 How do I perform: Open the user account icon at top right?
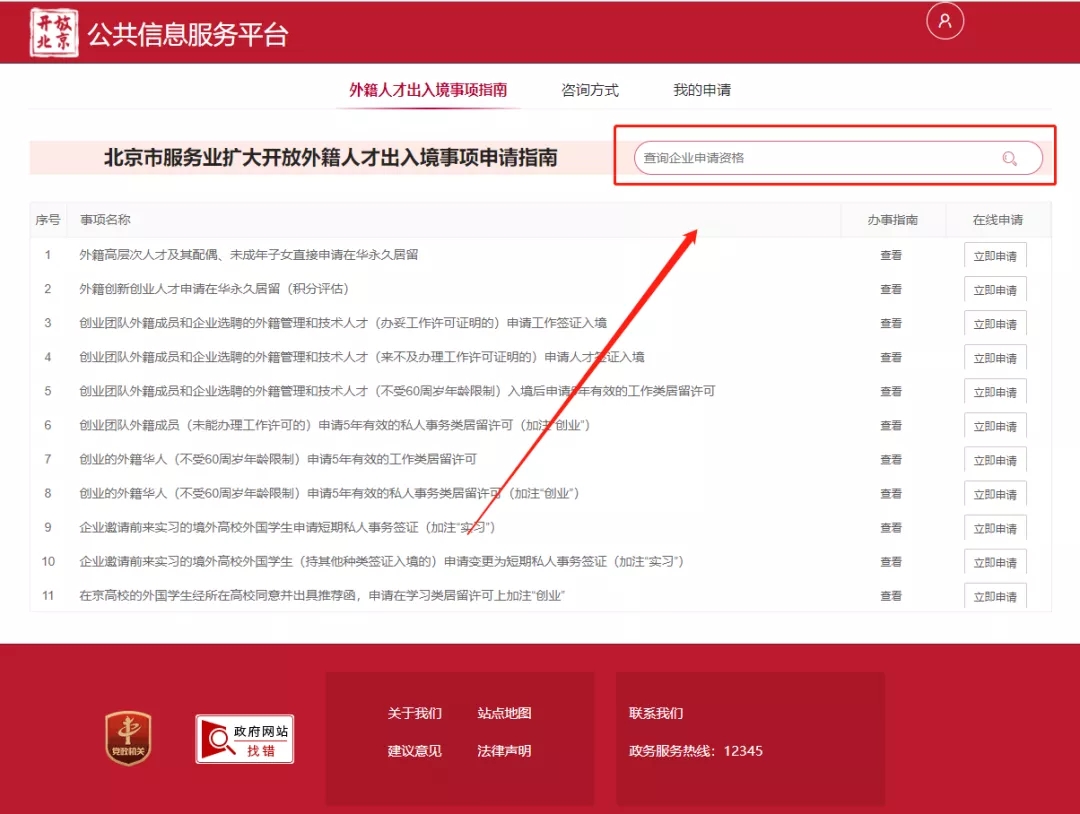[x=945, y=21]
